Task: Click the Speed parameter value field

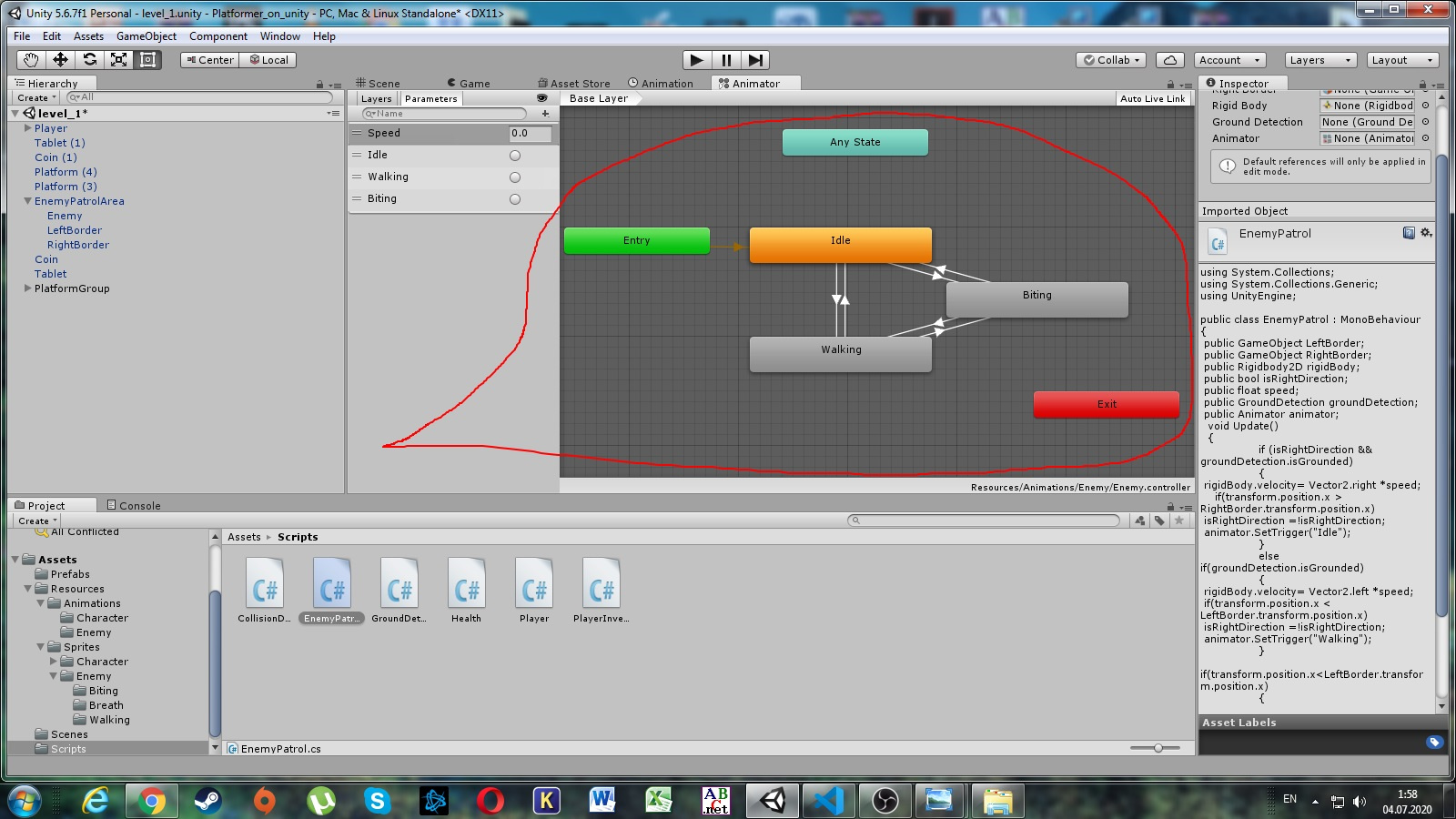Action: 531,133
